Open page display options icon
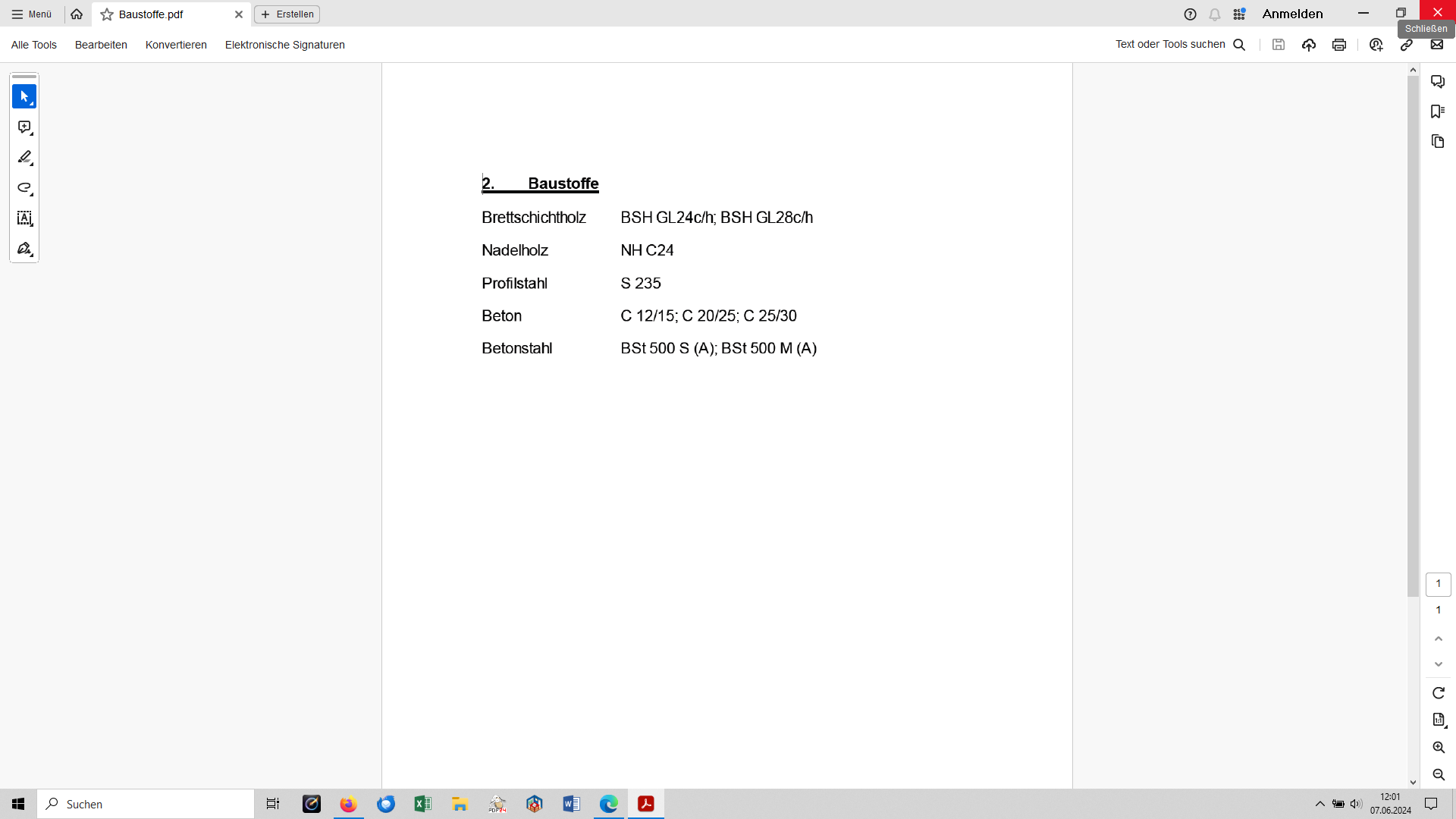Viewport: 1456px width, 819px height. [x=1439, y=720]
